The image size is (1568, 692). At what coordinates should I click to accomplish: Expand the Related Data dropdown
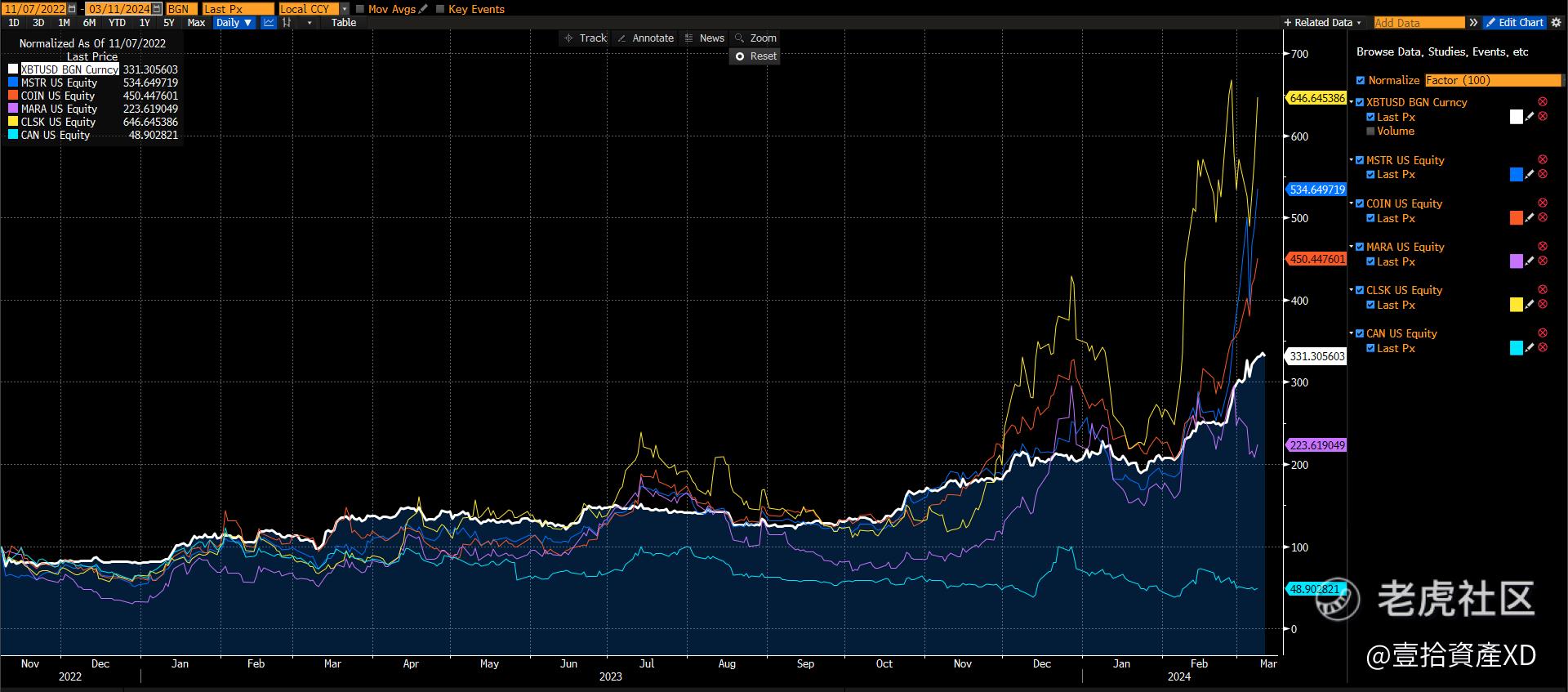1322,23
